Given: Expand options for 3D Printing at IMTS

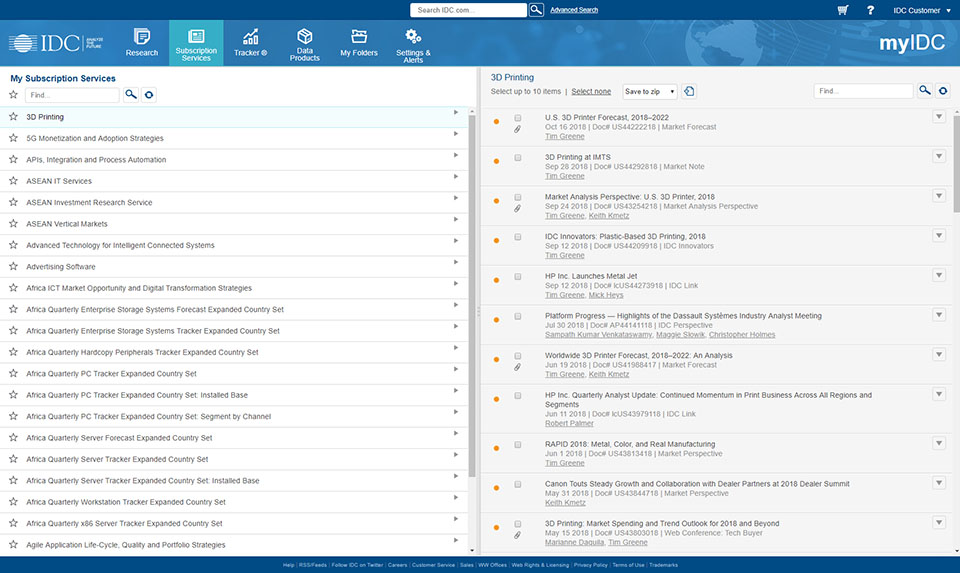Looking at the screenshot, I should coord(939,156).
